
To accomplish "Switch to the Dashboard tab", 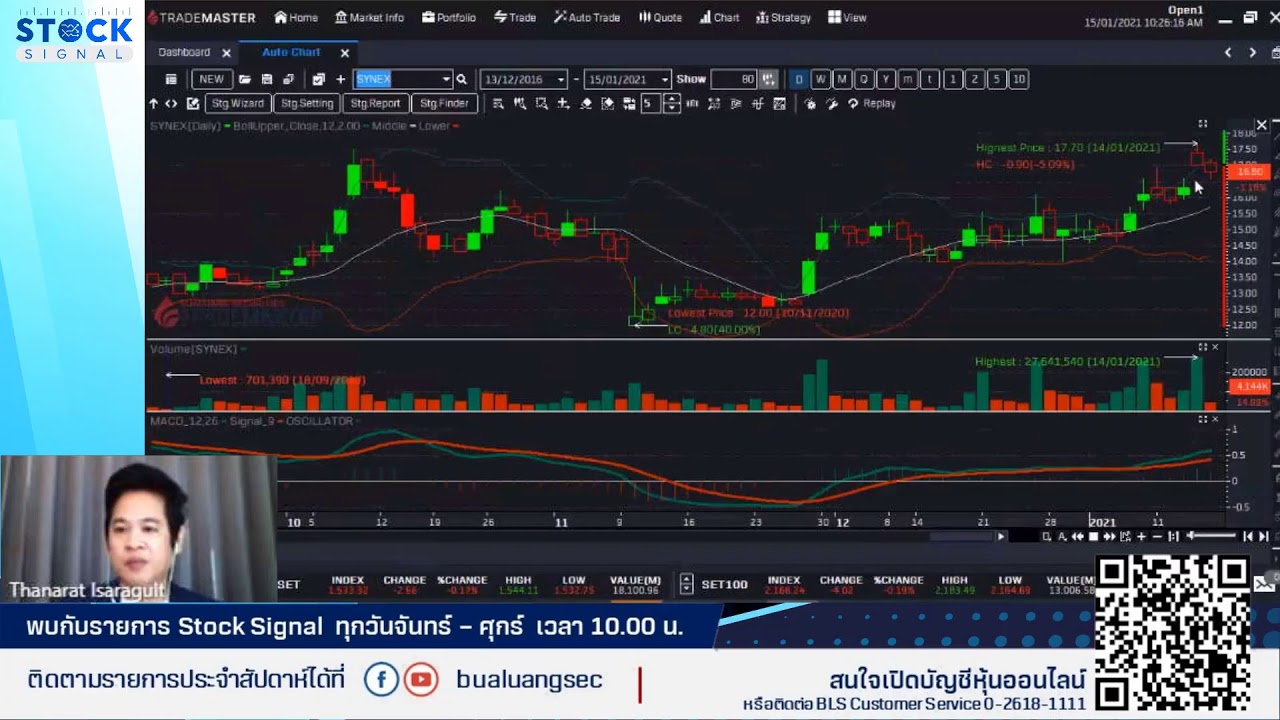I will pos(184,52).
